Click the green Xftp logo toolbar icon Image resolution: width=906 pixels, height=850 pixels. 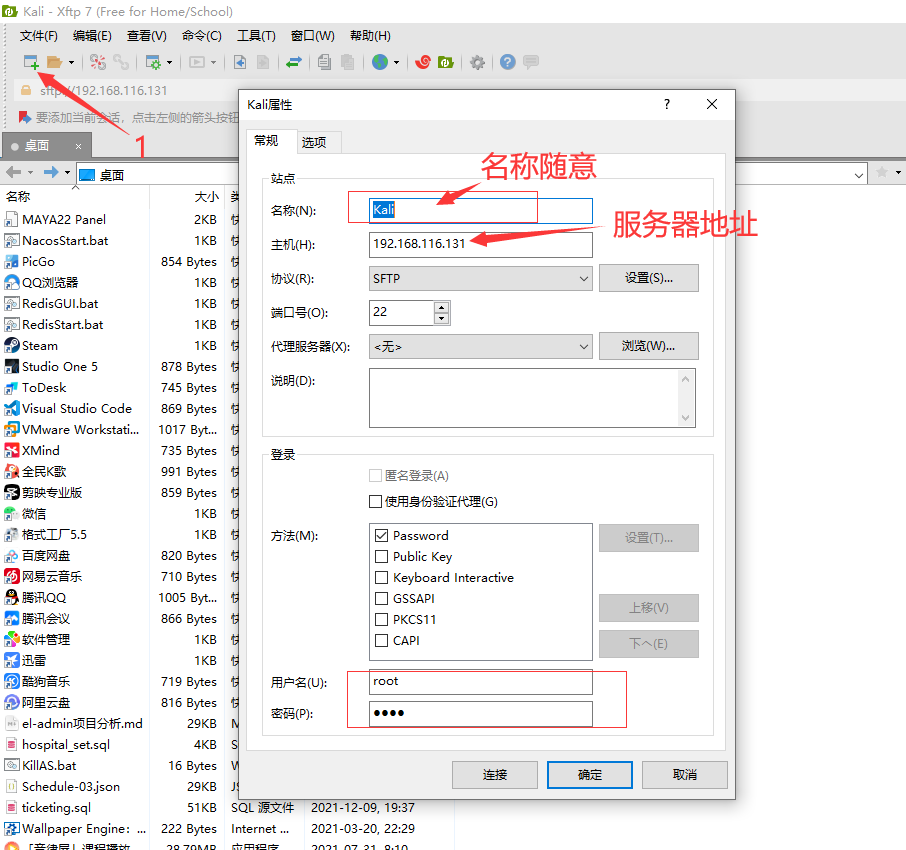pos(445,62)
